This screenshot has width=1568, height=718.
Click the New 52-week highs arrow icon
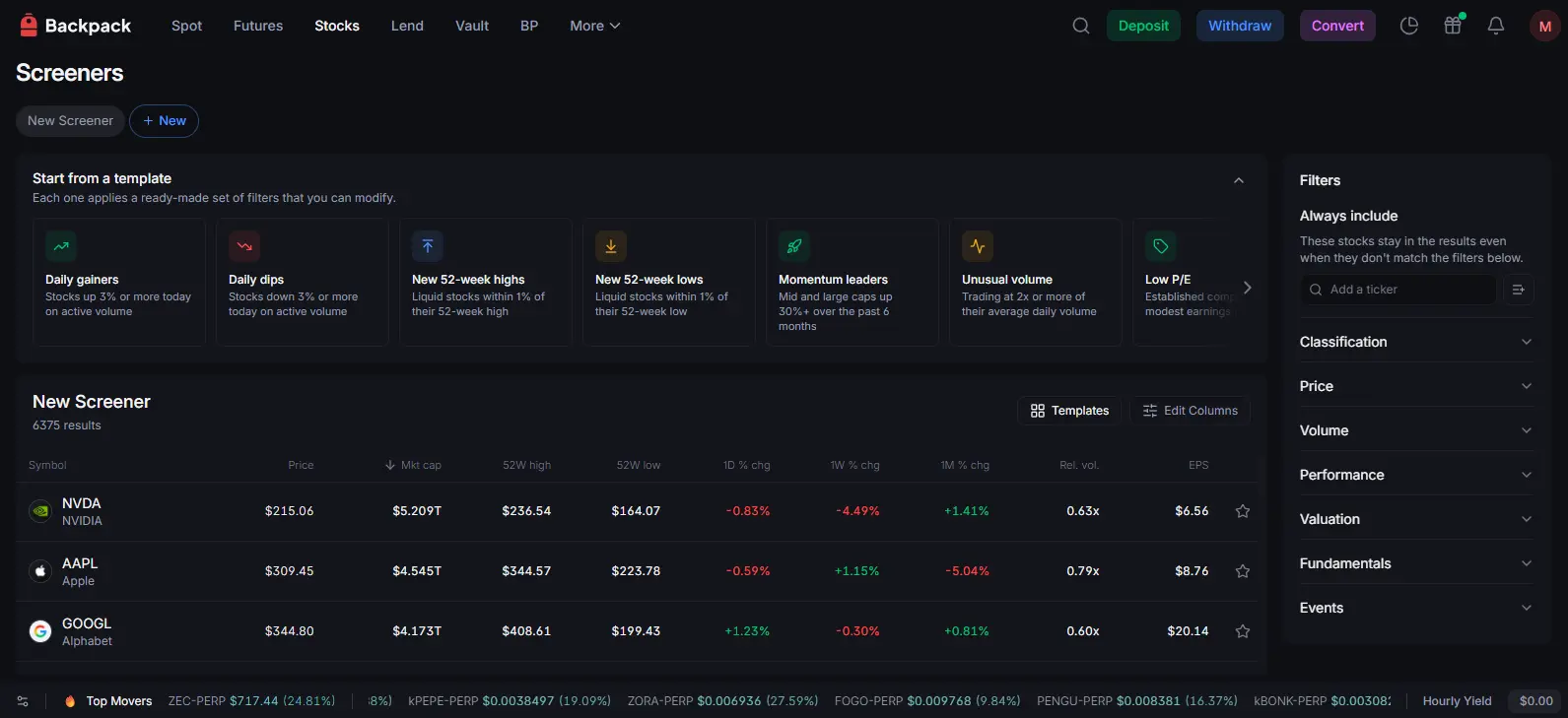coord(428,246)
